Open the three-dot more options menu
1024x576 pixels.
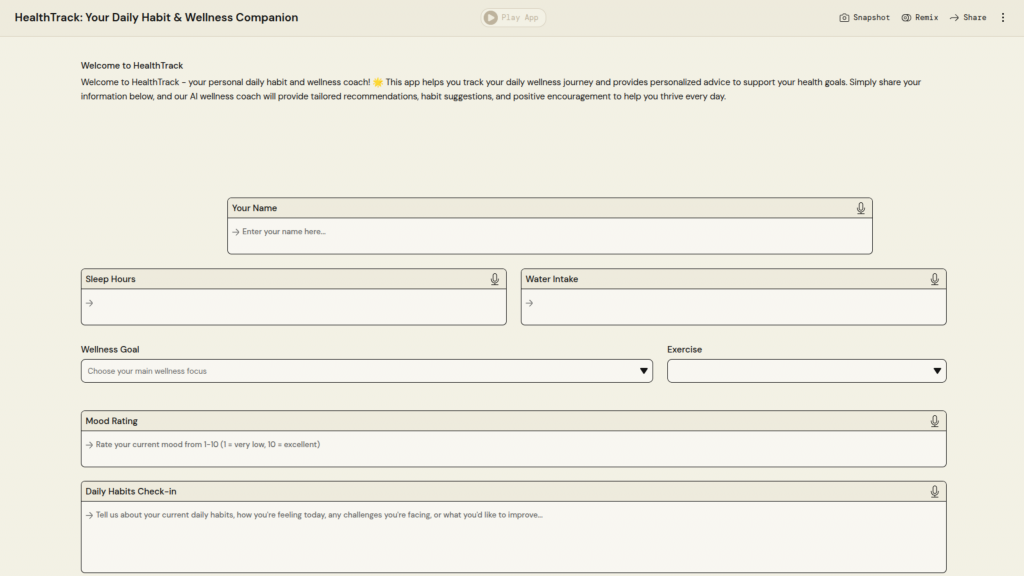pos(1003,18)
